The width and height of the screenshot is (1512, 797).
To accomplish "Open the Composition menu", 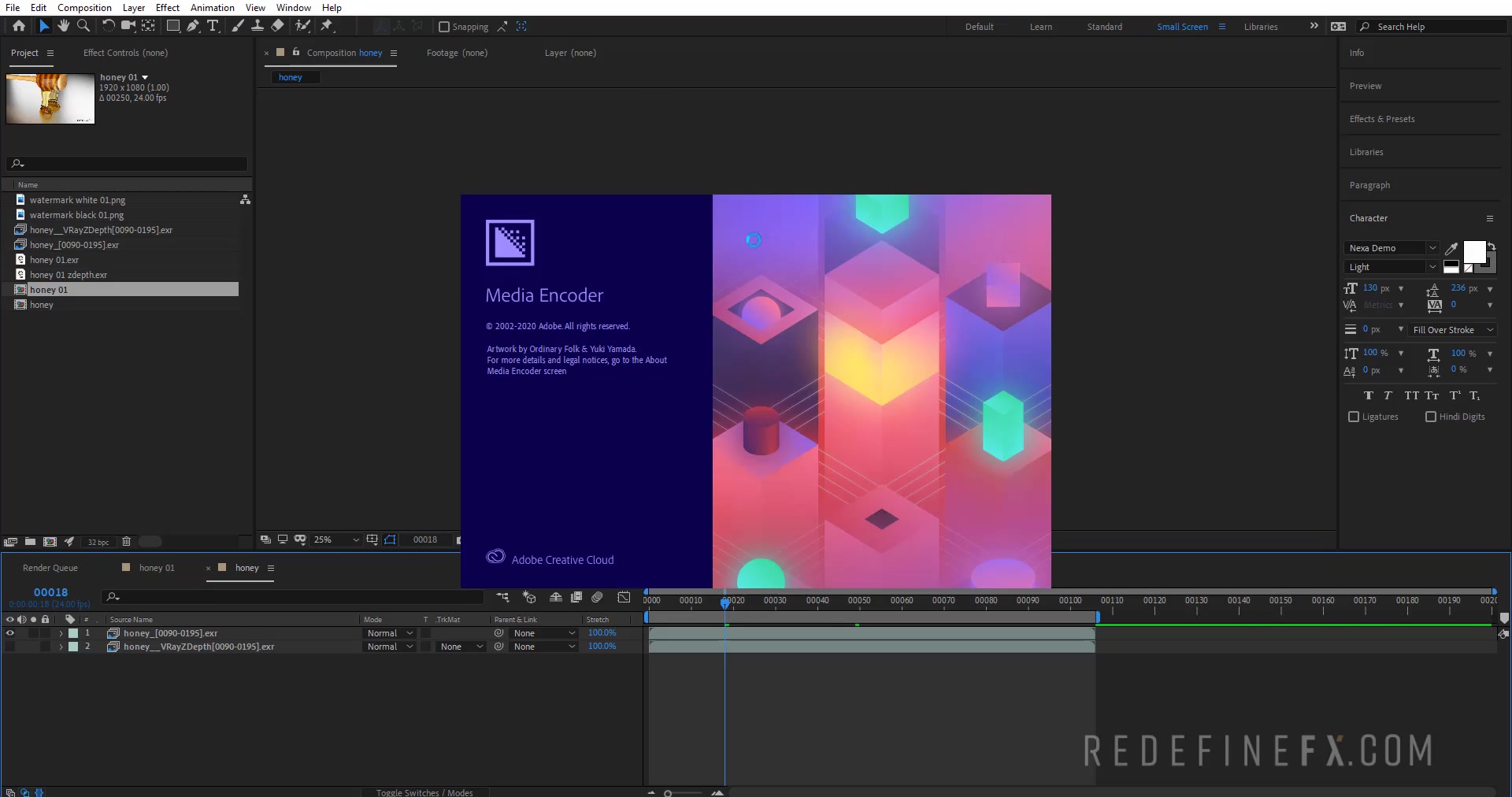I will 84,8.
